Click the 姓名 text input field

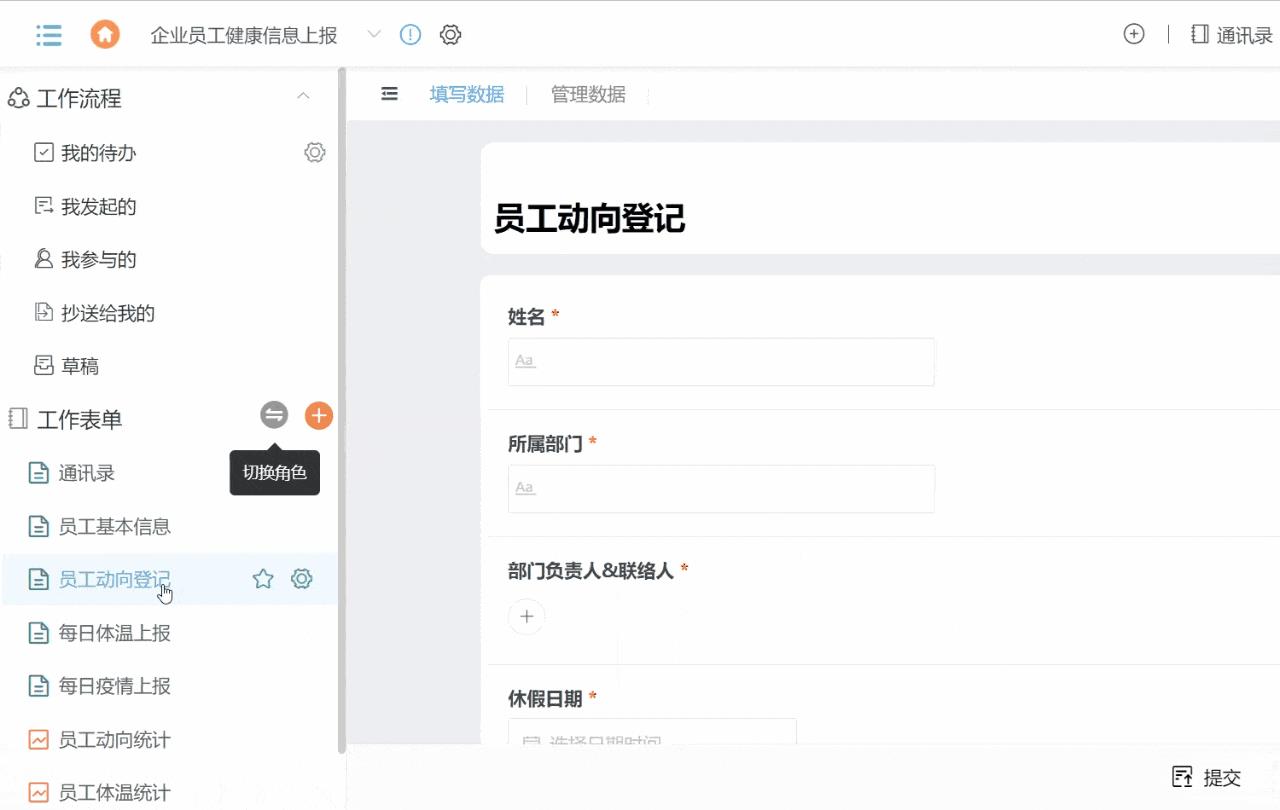721,361
